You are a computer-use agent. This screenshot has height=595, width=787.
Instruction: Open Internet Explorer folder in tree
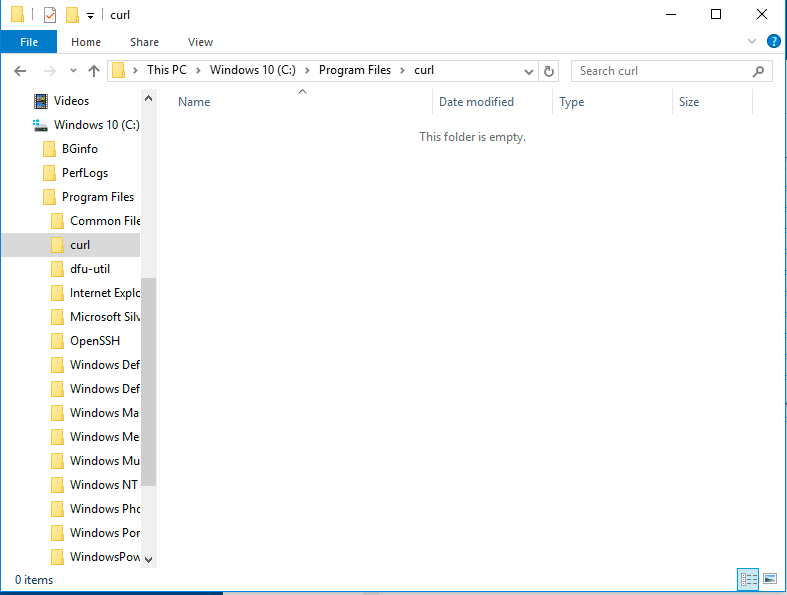point(104,293)
